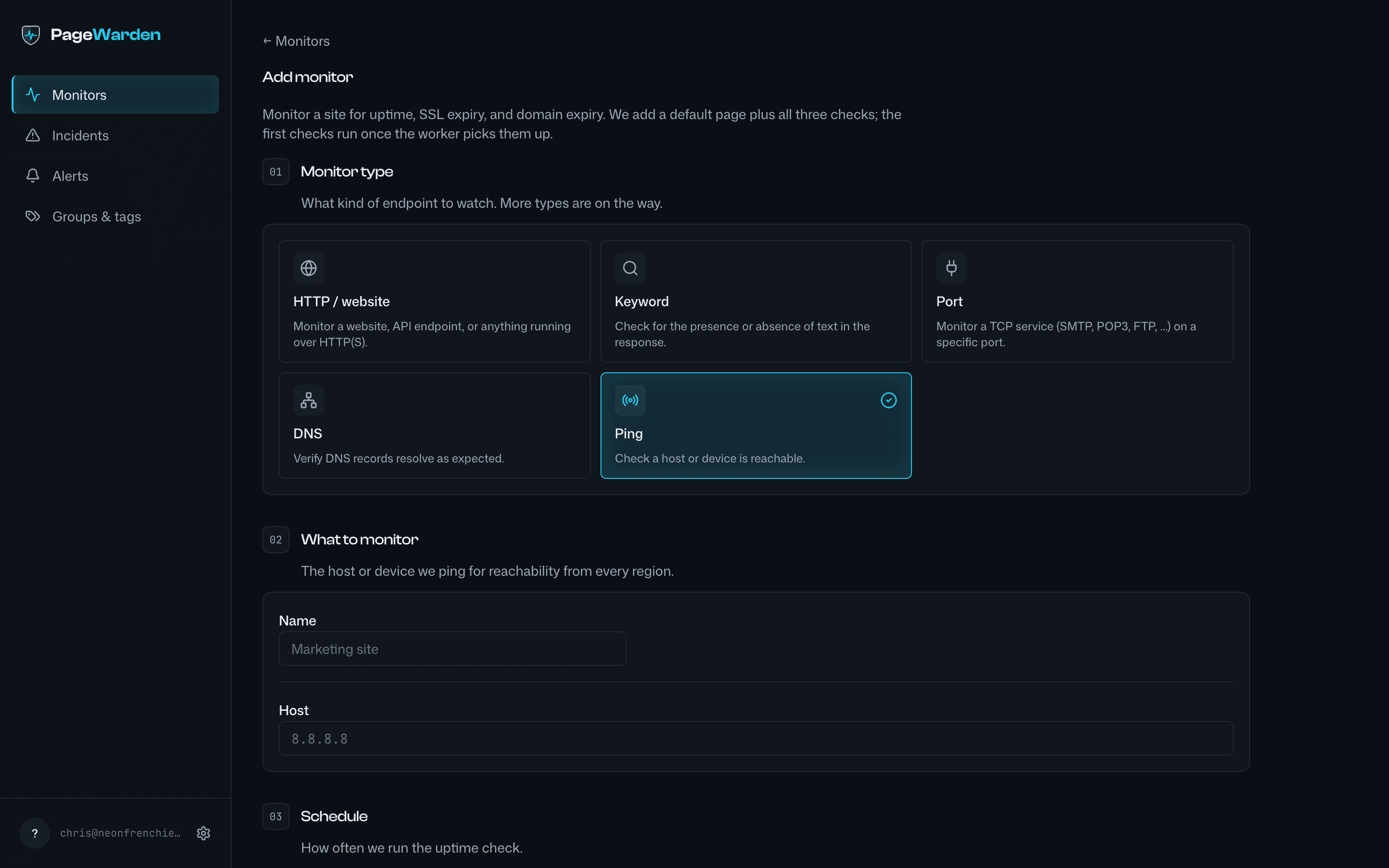Image resolution: width=1389 pixels, height=868 pixels.
Task: Click text 'Verify DNS records resolve as expected.'
Action: coord(399,458)
